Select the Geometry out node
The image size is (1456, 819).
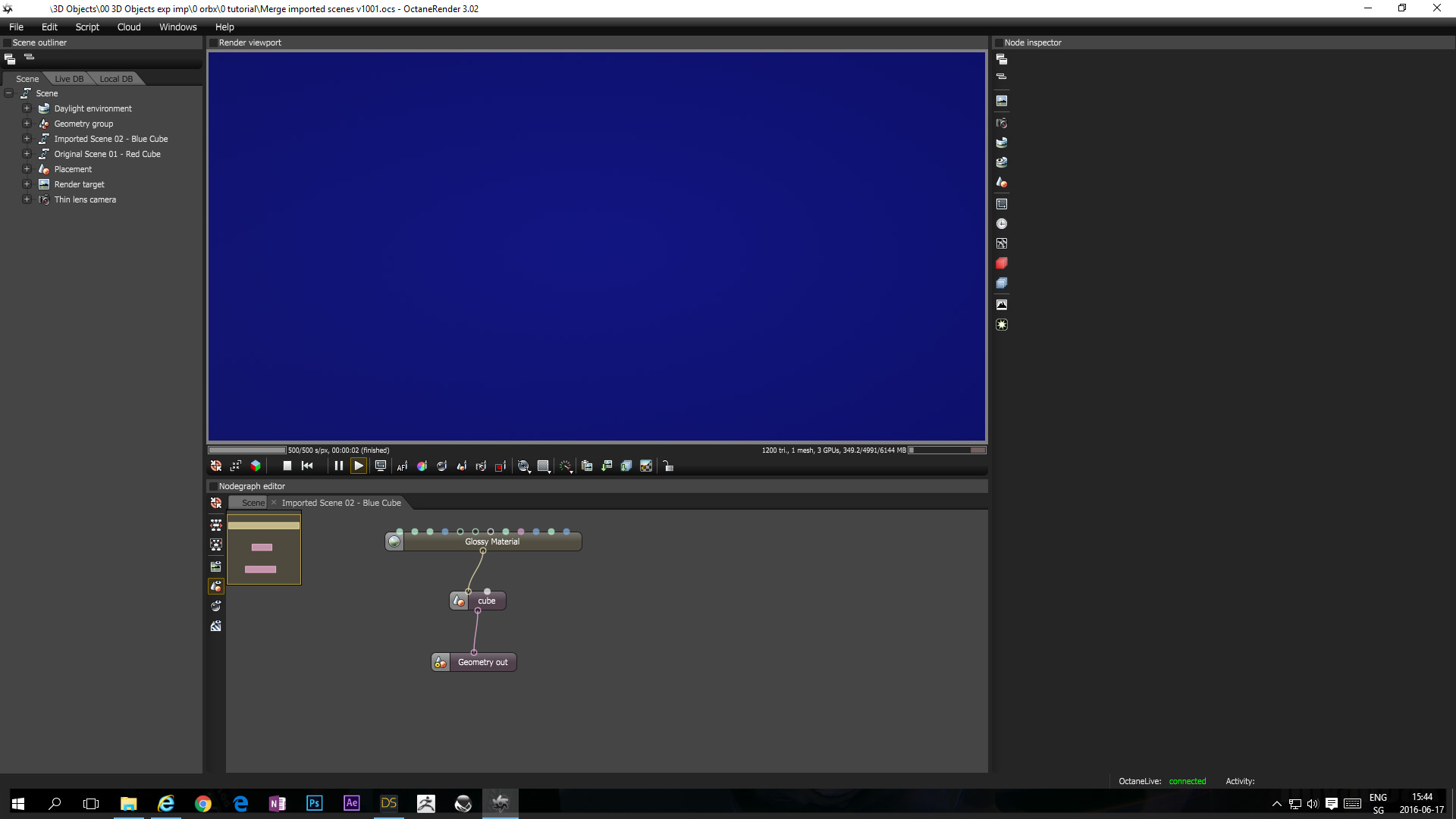coord(482,662)
